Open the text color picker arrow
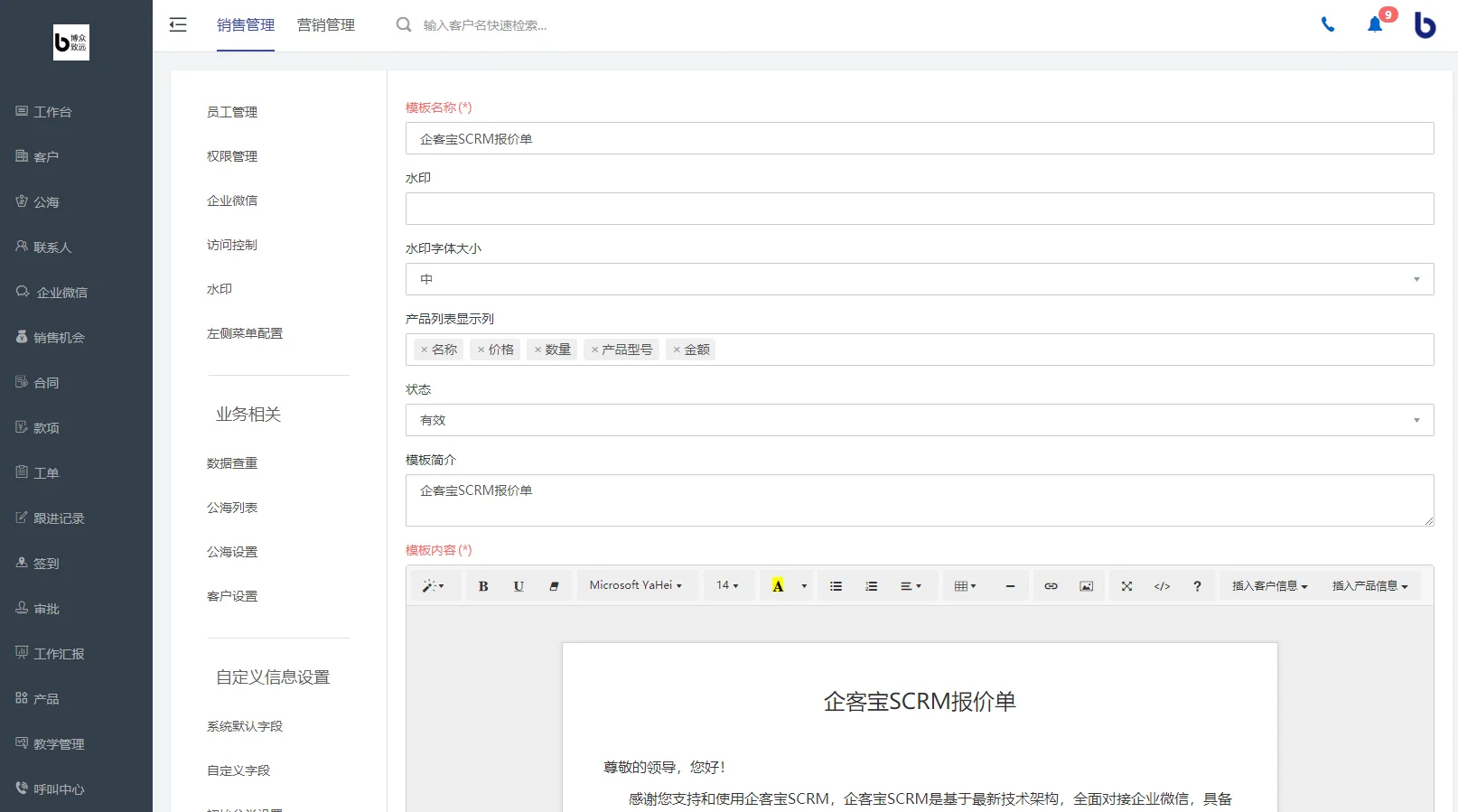1458x812 pixels. coord(804,586)
